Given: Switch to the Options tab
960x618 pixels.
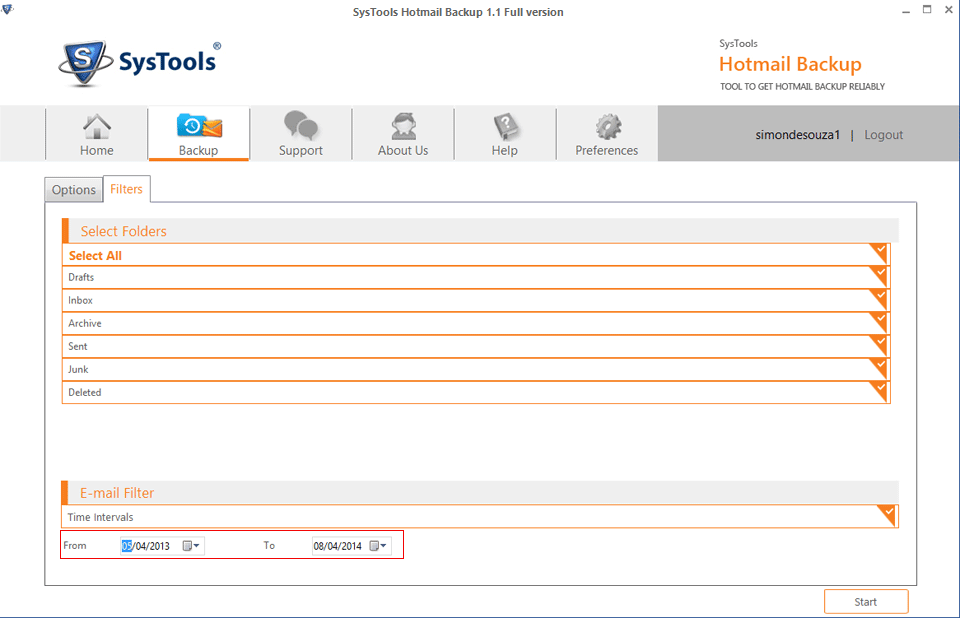Looking at the screenshot, I should coord(73,190).
